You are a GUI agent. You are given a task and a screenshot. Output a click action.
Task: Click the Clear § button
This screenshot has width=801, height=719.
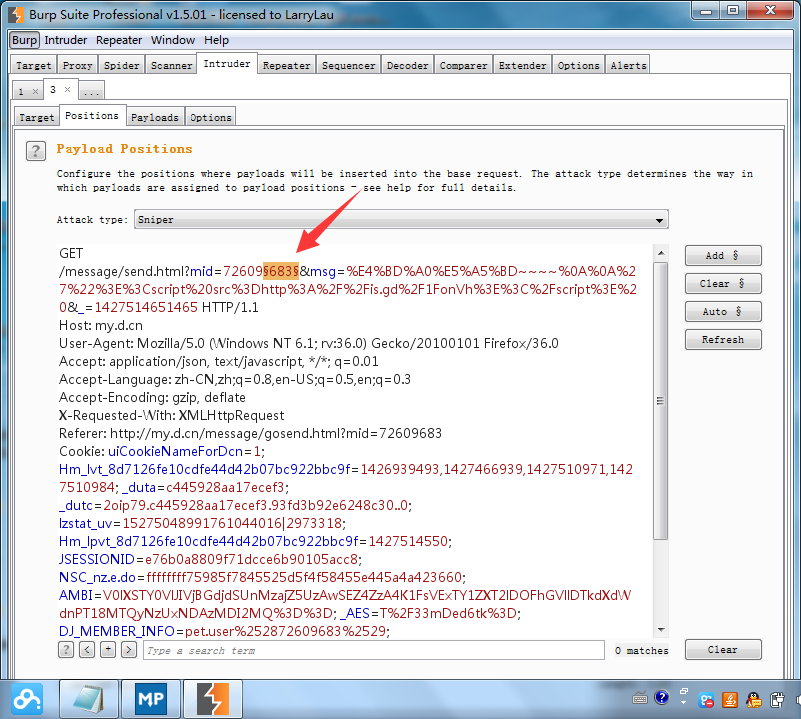click(723, 284)
